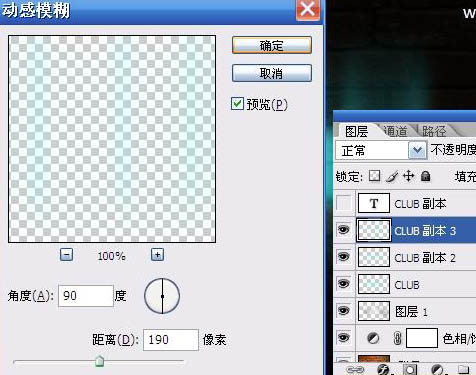476x375 pixels.
Task: Close the 动感模糊 dialog
Action: (307, 9)
